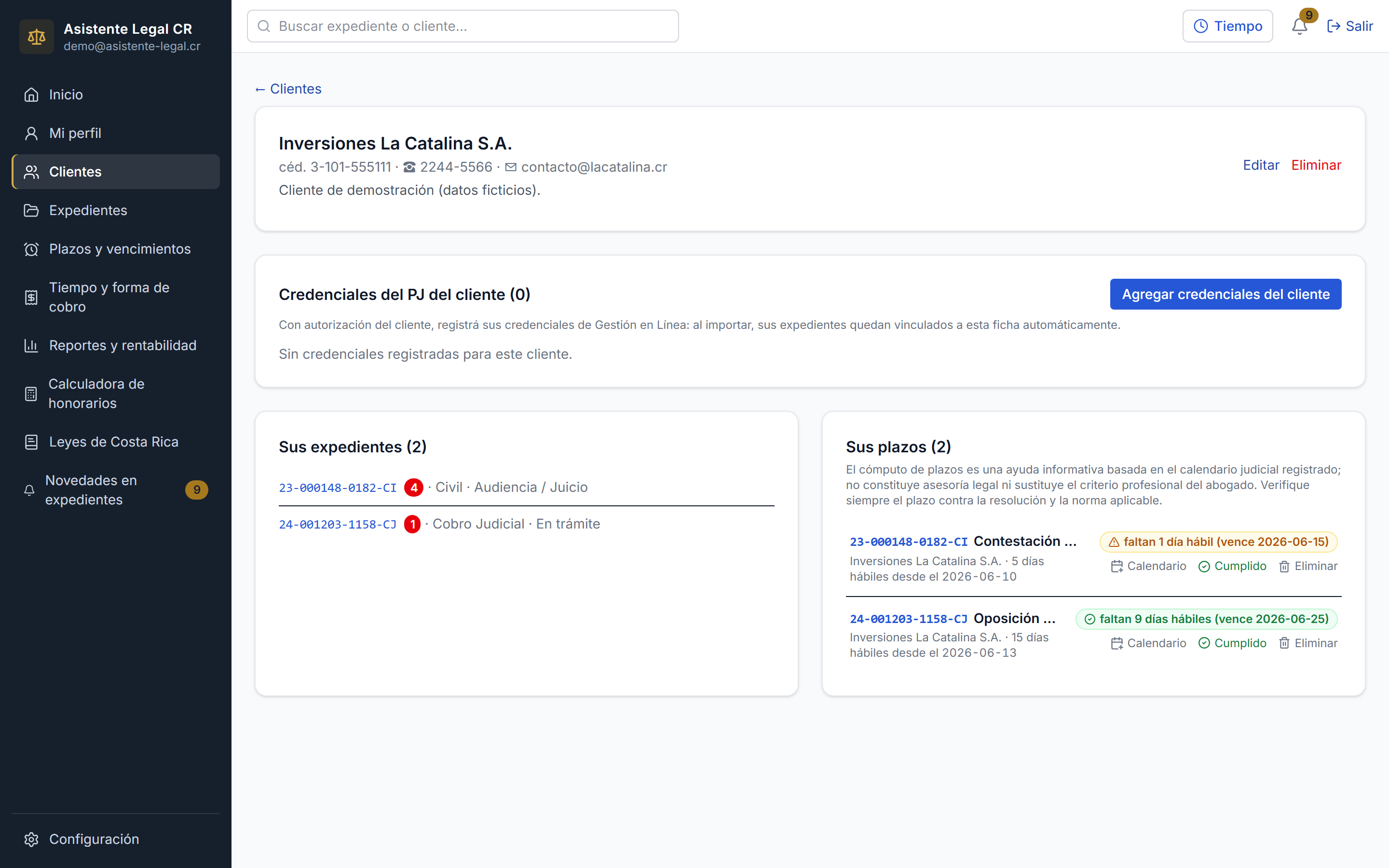Click the clock icon in the Tiempo button
Screen dimensions: 1389x868
(x=1201, y=26)
